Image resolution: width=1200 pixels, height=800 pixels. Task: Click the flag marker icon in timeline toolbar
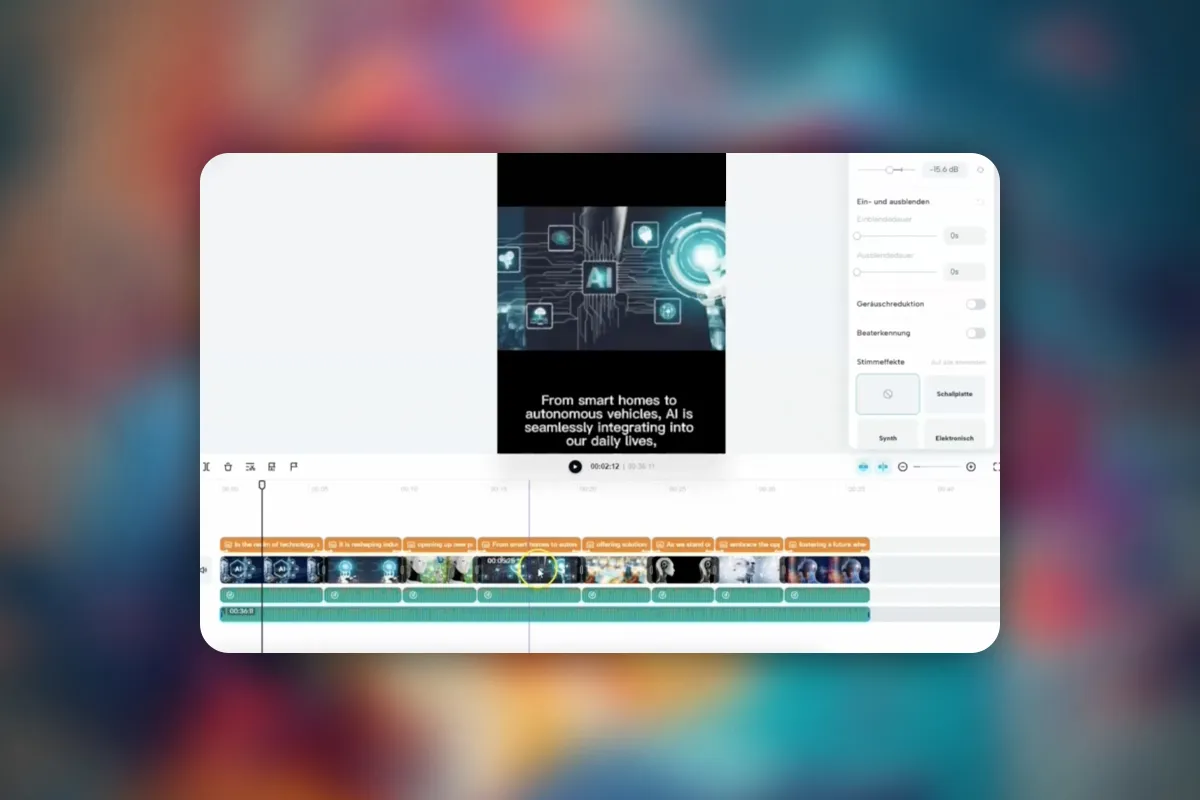pos(294,467)
